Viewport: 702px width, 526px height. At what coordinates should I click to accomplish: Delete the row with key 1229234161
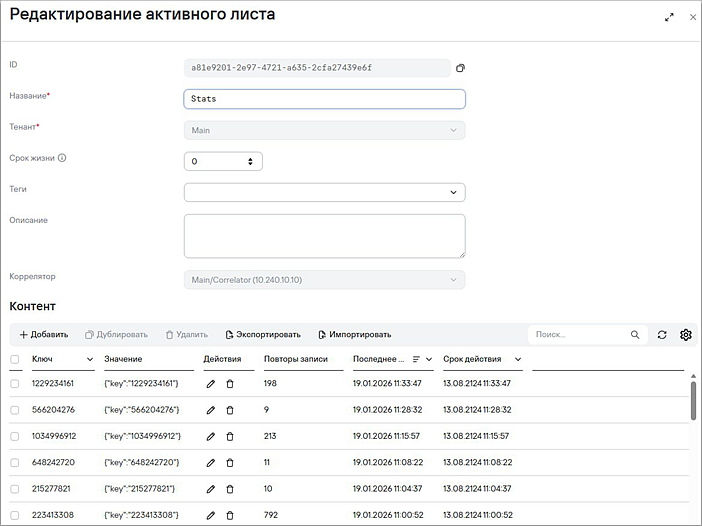pyautogui.click(x=230, y=384)
